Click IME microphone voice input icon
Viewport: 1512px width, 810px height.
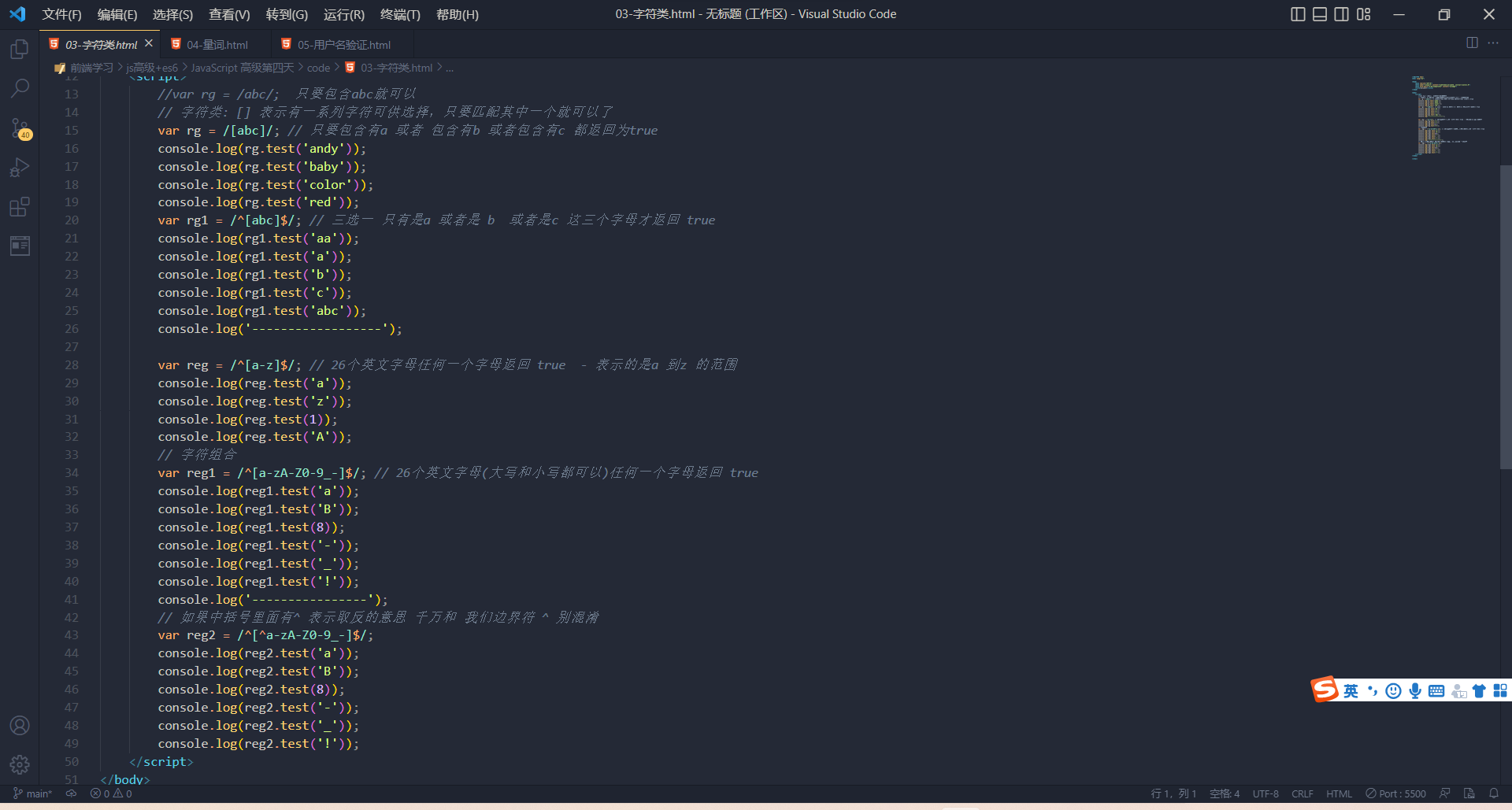pyautogui.click(x=1415, y=691)
